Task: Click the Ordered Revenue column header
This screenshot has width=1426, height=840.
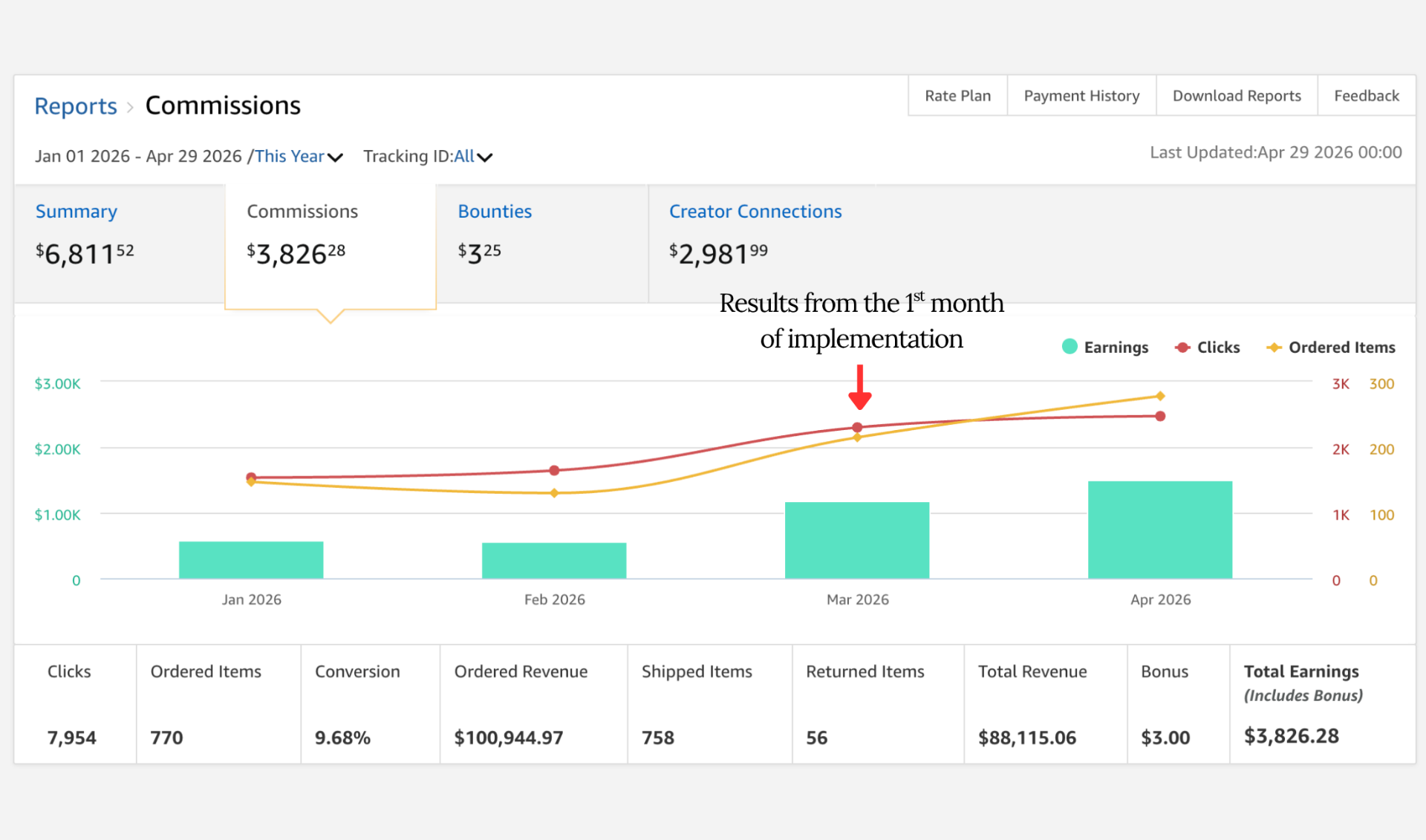Action: pos(521,671)
